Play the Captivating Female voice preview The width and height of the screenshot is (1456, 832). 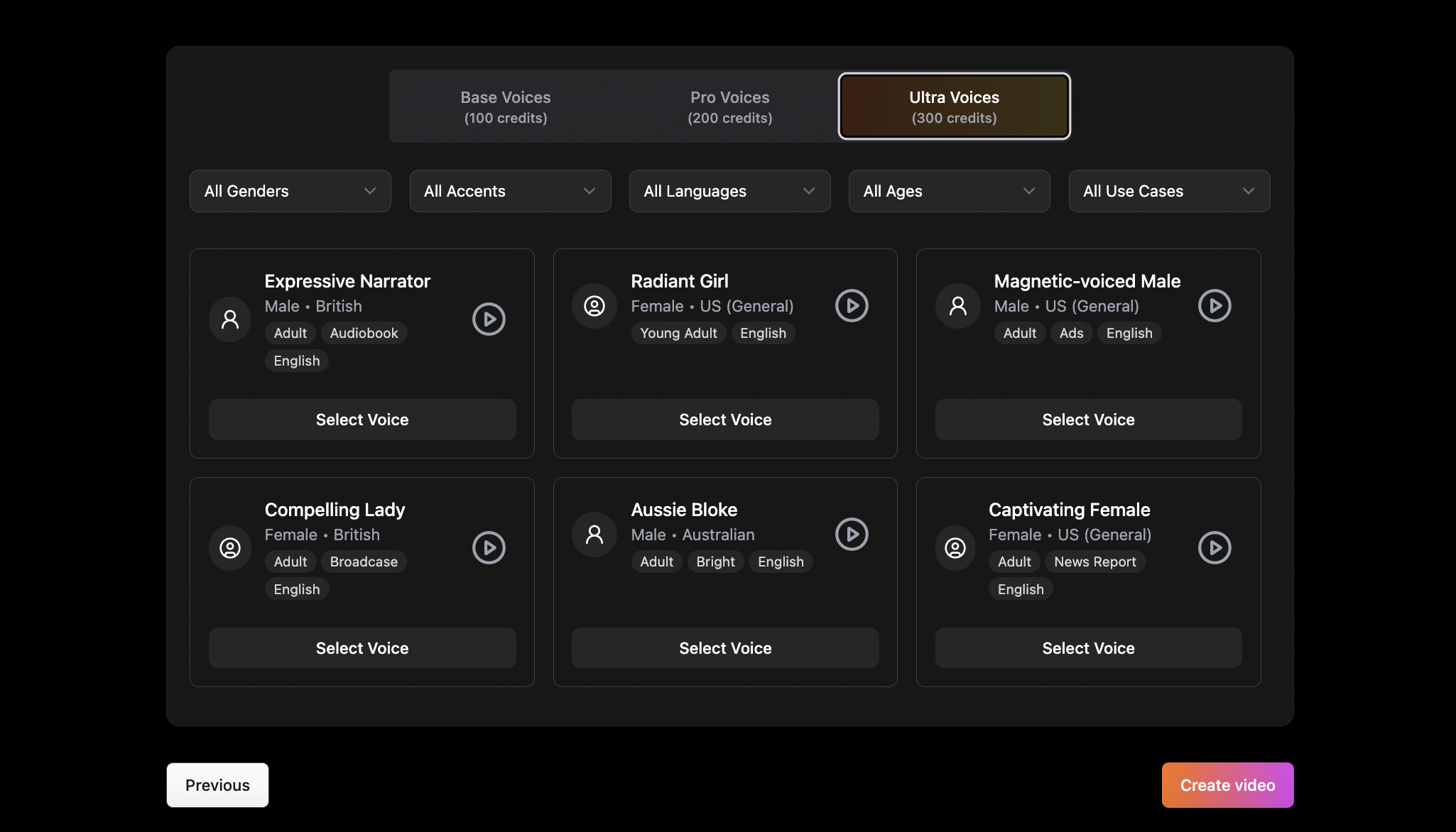click(1215, 547)
